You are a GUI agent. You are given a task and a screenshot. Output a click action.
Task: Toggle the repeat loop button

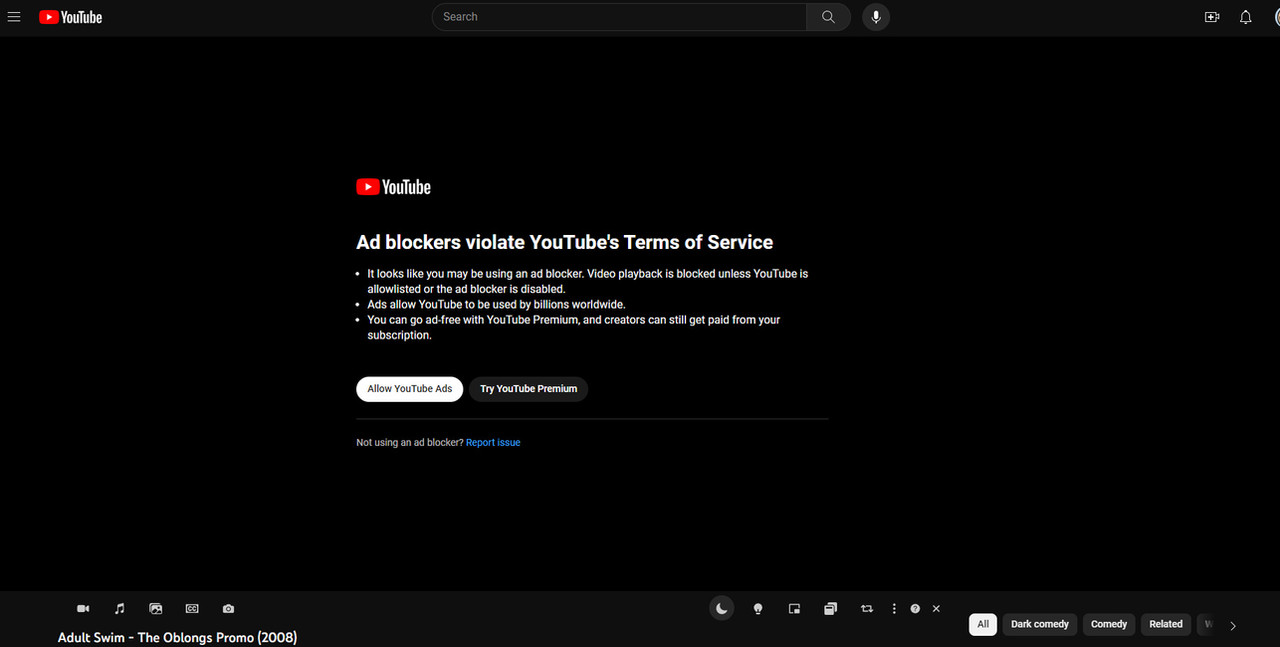click(x=867, y=609)
